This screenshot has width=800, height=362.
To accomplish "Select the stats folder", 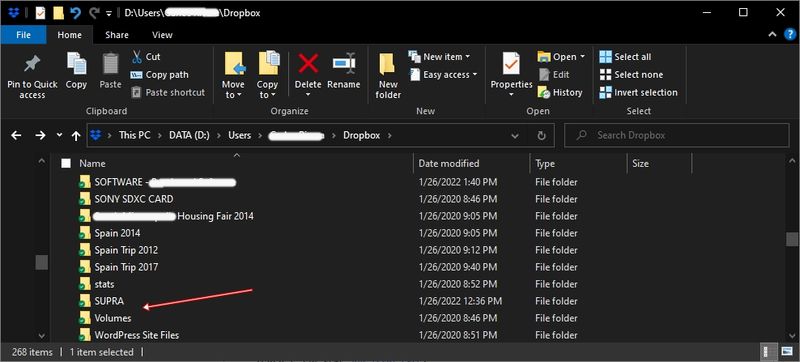I will (x=104, y=284).
